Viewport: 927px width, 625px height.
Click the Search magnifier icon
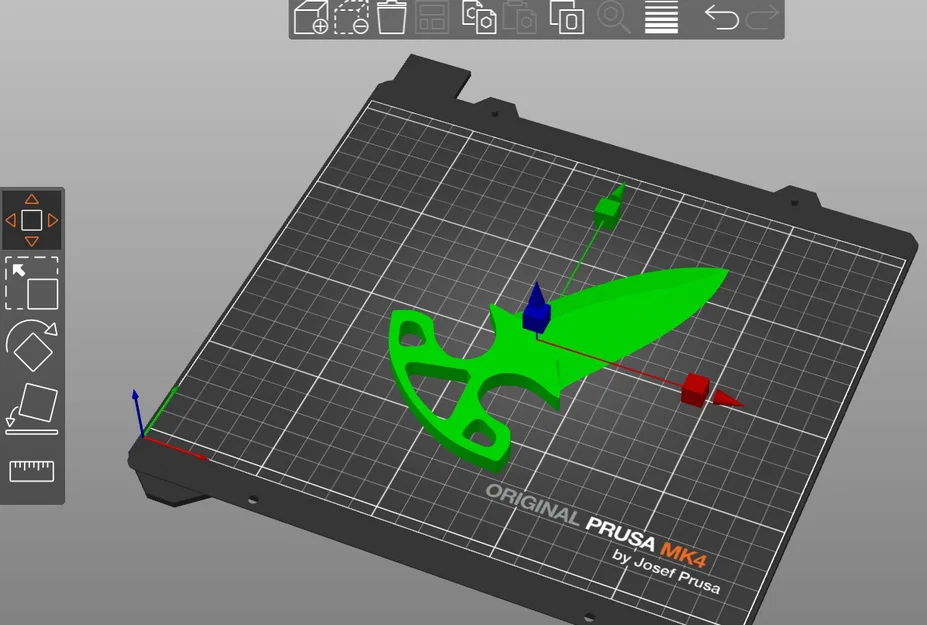point(614,17)
